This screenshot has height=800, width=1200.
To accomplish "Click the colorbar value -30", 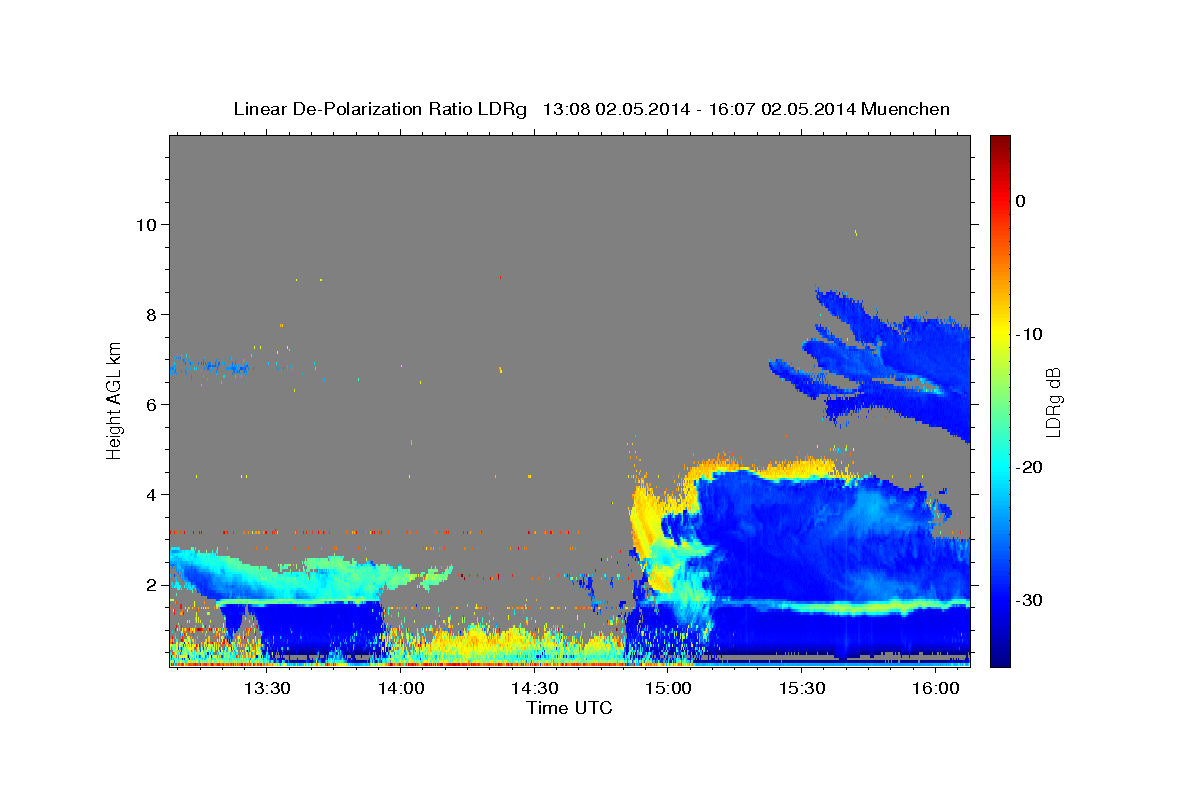I will coord(1028,600).
